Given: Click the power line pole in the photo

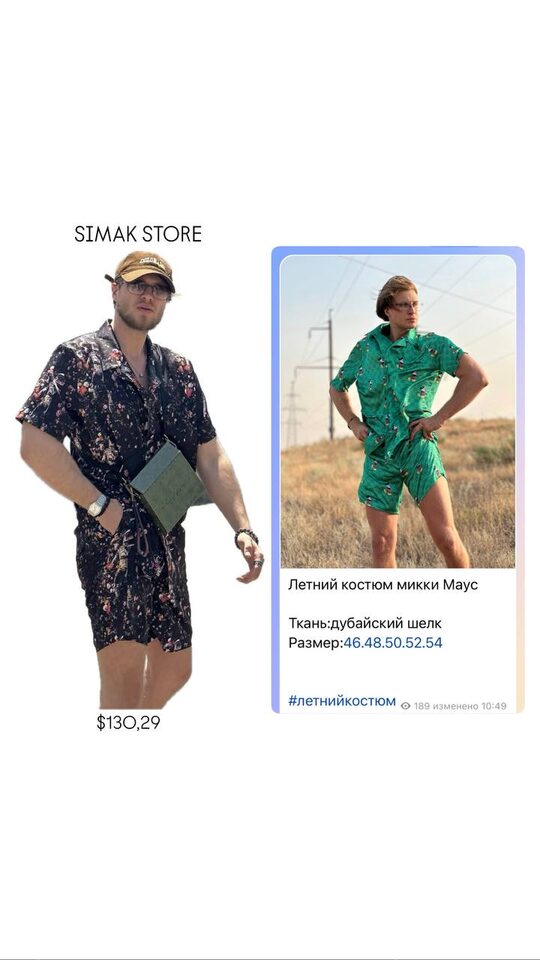Looking at the screenshot, I should pos(330,375).
